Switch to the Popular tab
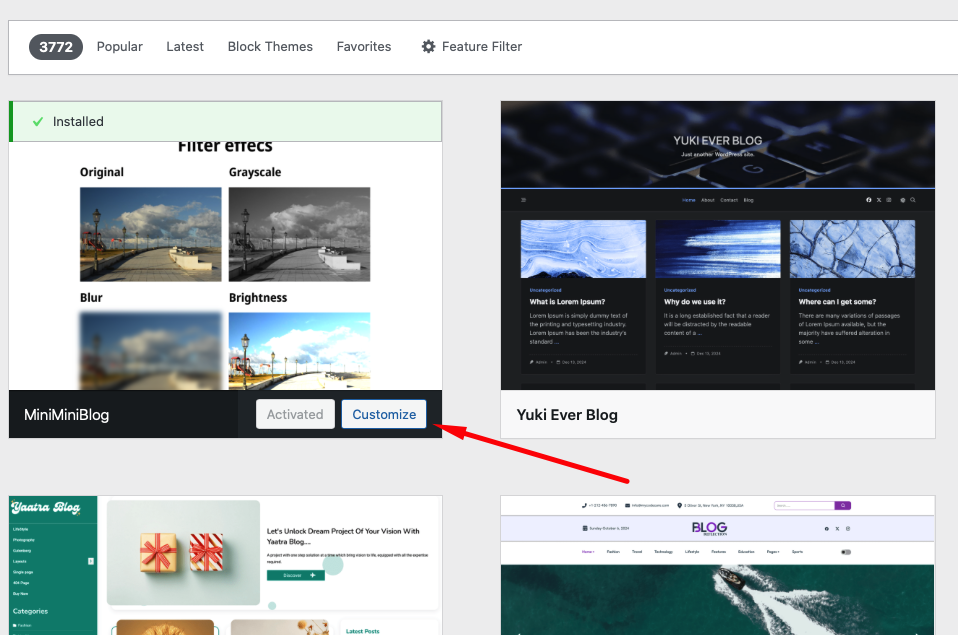 click(119, 47)
